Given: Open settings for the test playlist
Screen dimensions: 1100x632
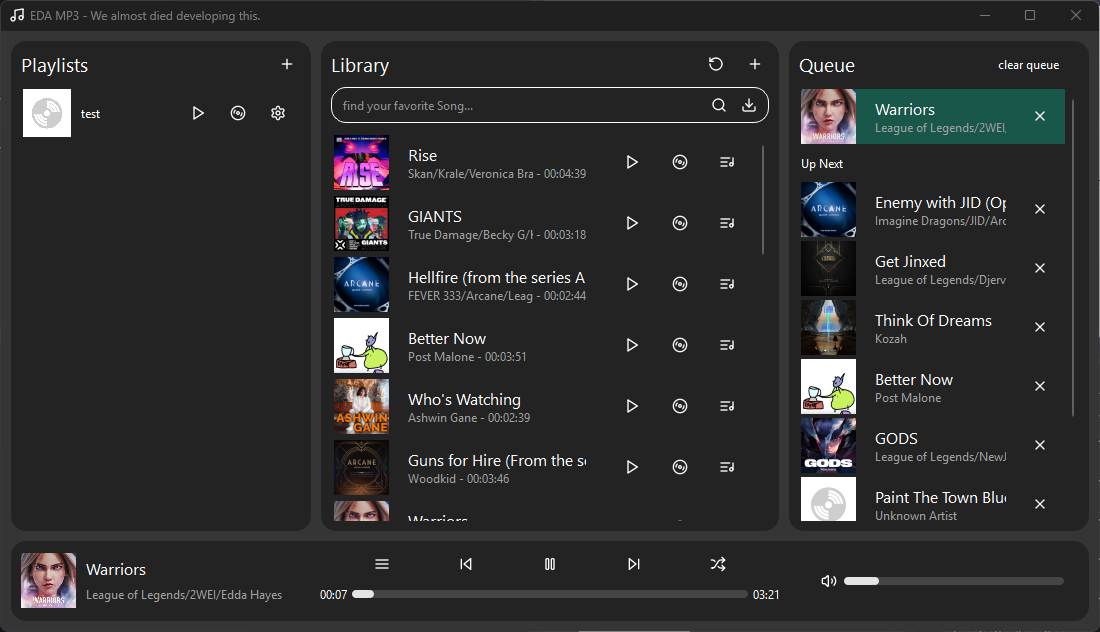Looking at the screenshot, I should click(278, 113).
